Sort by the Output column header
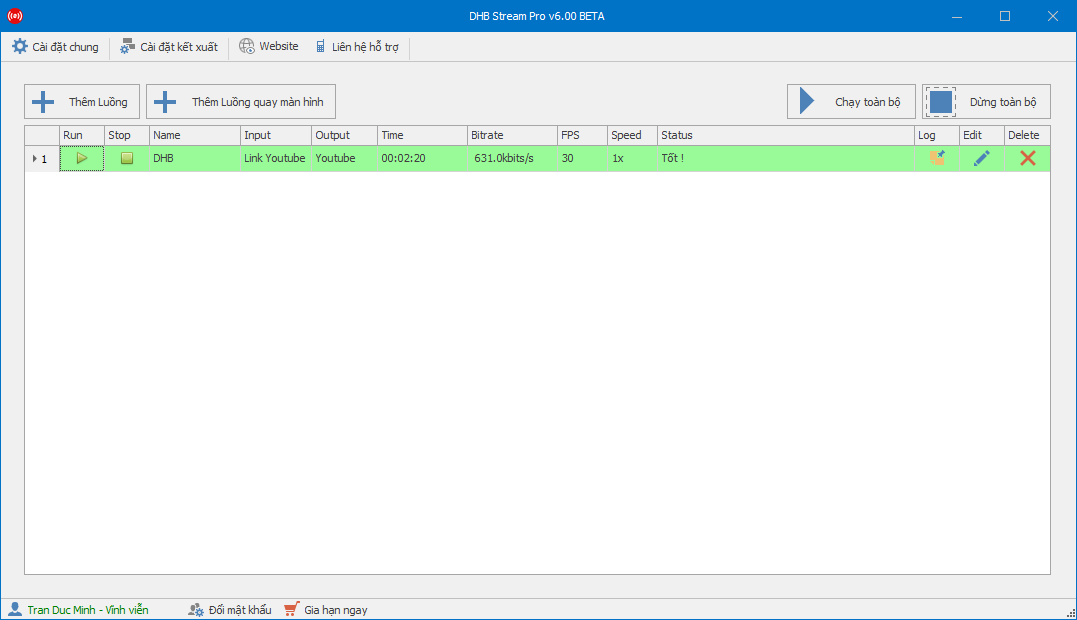The height and width of the screenshot is (620, 1077). pyautogui.click(x=344, y=135)
